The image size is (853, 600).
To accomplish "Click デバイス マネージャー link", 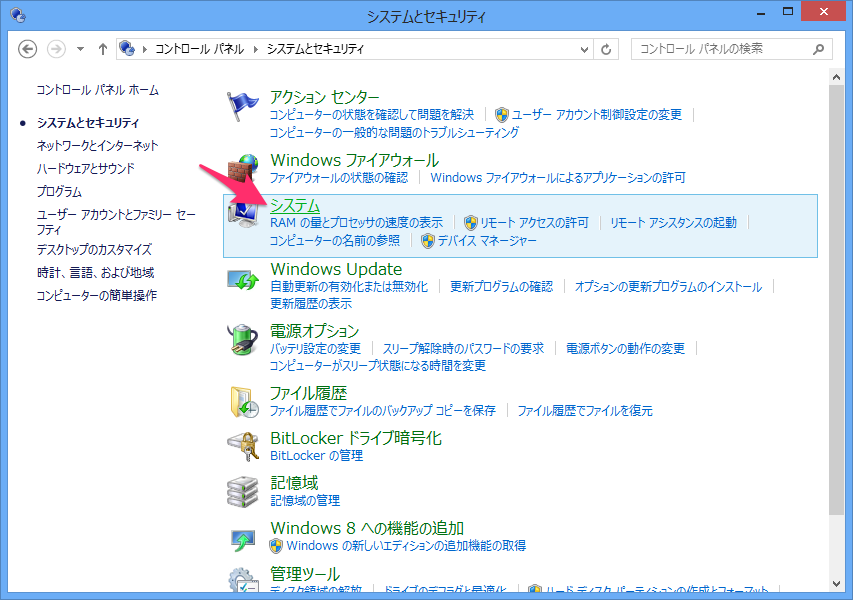I will click(487, 240).
